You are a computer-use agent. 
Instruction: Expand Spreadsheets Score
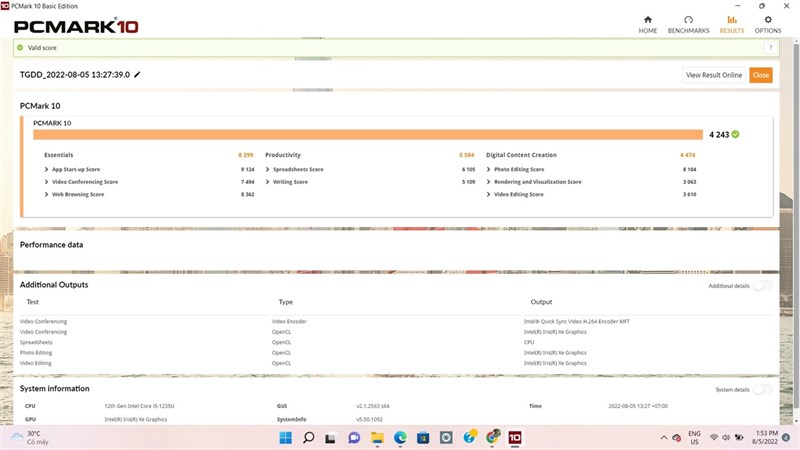(267, 169)
